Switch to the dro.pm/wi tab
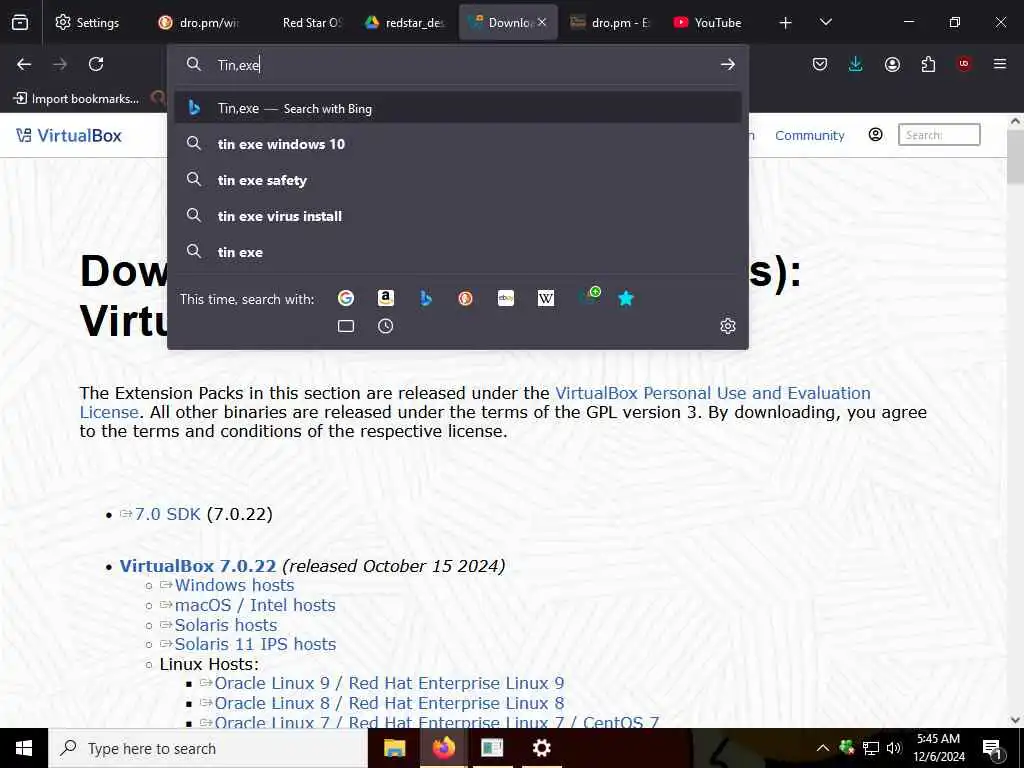This screenshot has height=768, width=1024. tap(199, 22)
